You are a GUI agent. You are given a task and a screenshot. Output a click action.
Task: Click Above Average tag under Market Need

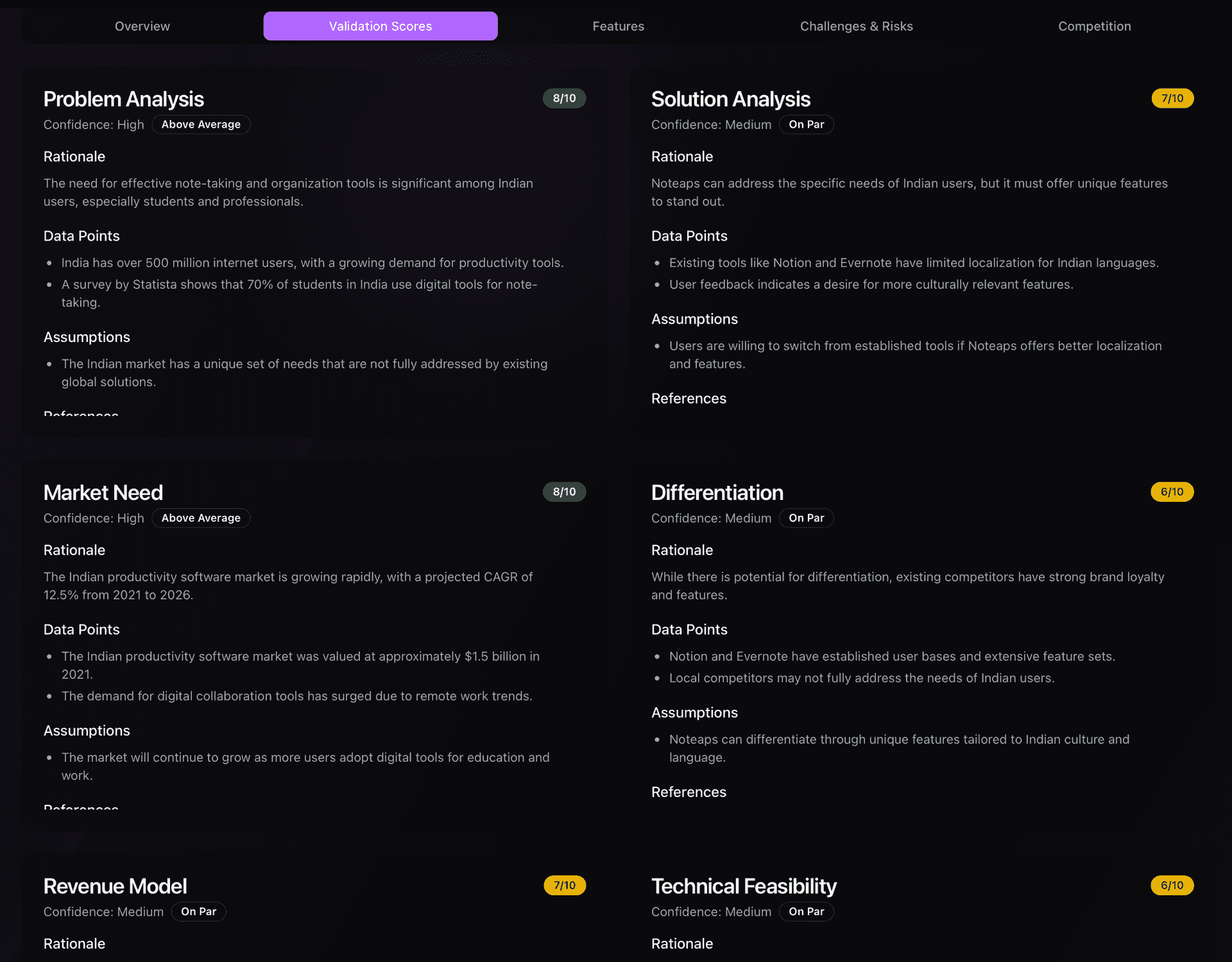point(201,518)
